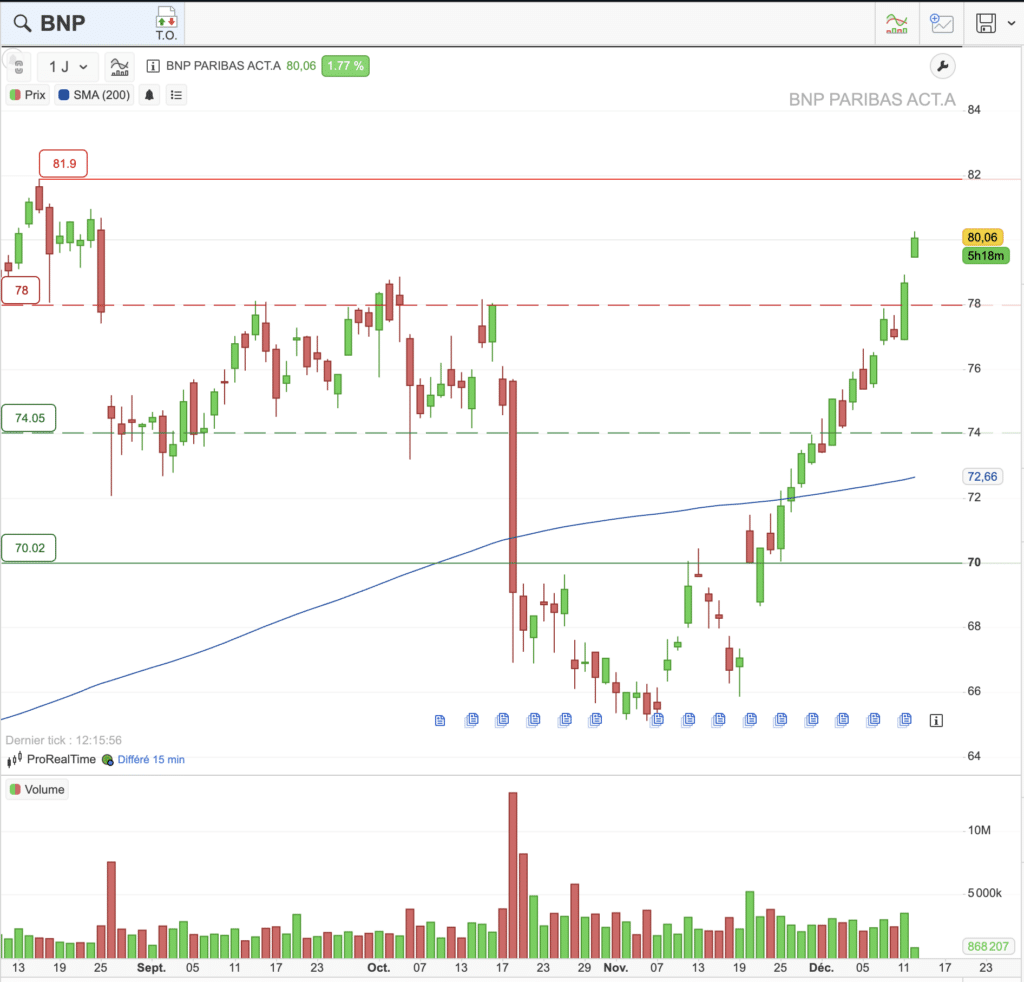Viewport: 1024px width, 982px height.
Task: Click the boxed info icon right of news markers
Action: point(935,719)
